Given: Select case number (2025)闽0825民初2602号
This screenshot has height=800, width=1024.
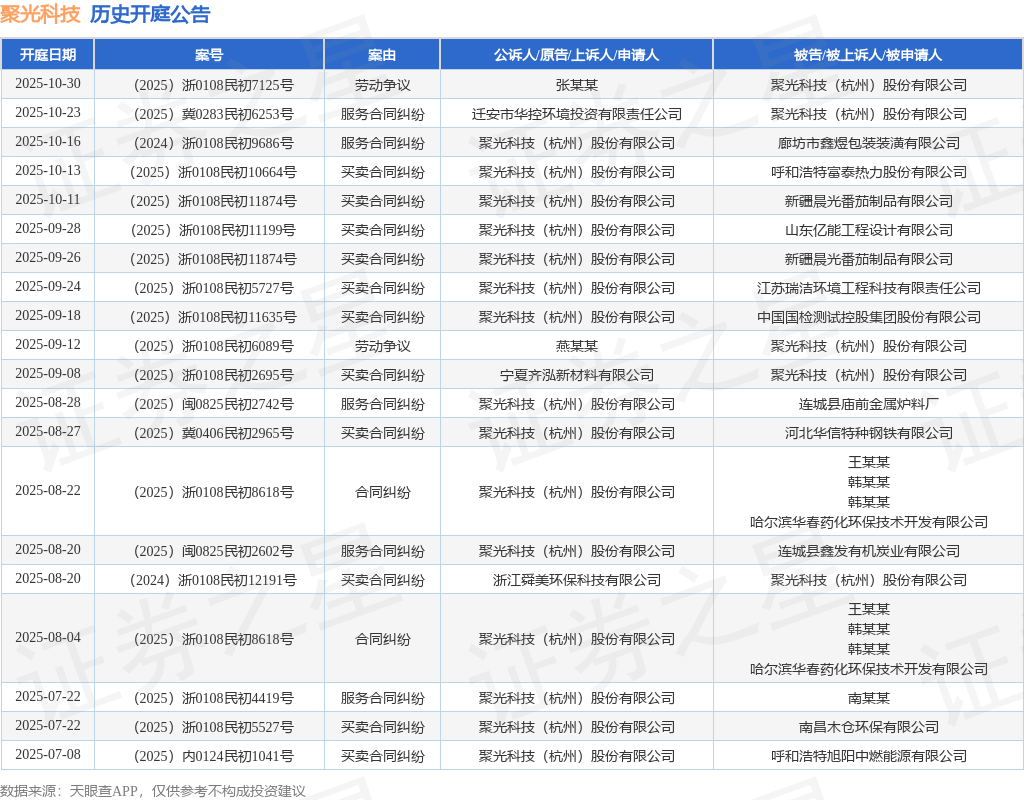Looking at the screenshot, I should coord(213,551).
